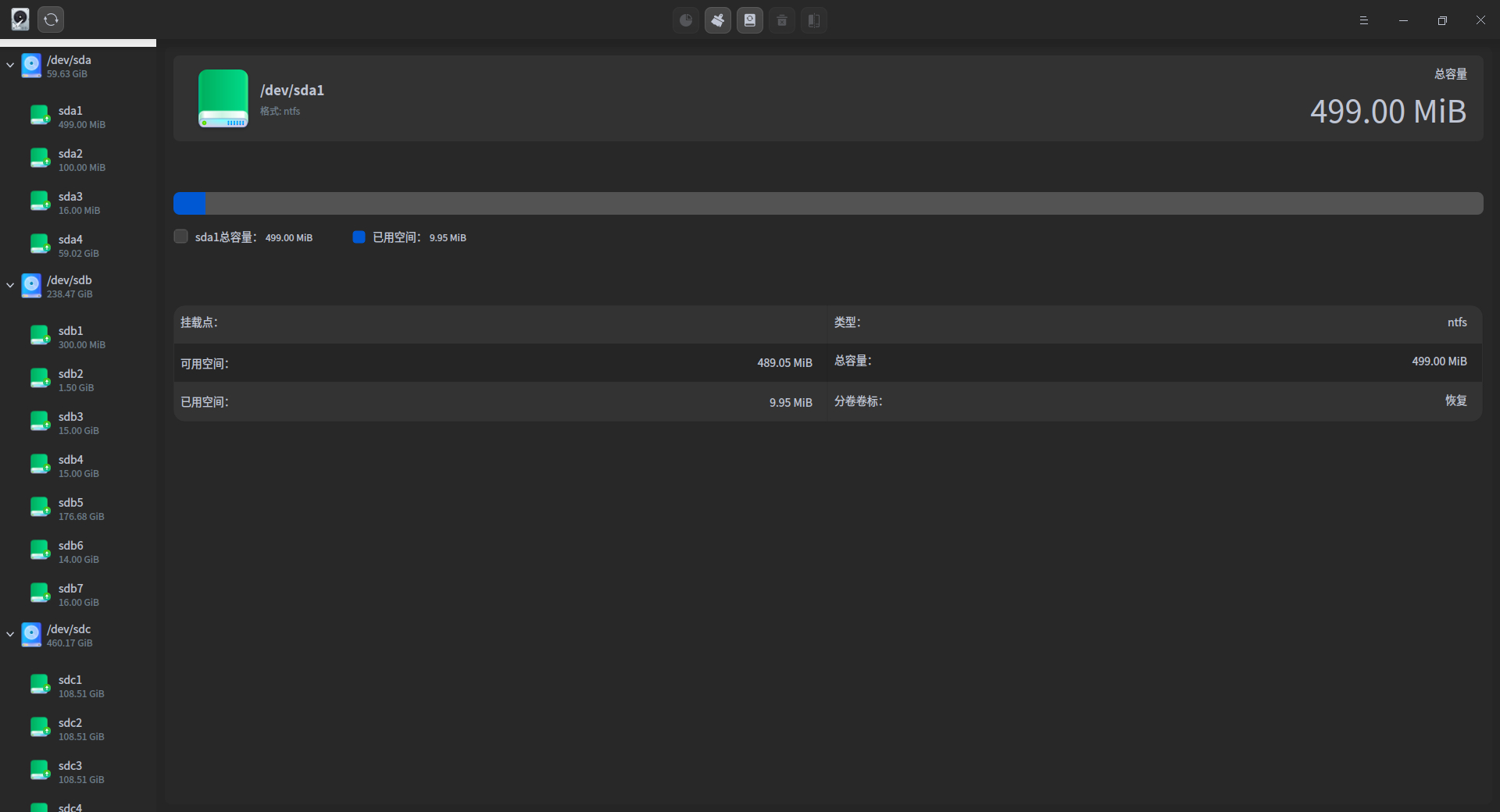Image resolution: width=1500 pixels, height=812 pixels.
Task: Format the partition with the broom icon
Action: 718,20
